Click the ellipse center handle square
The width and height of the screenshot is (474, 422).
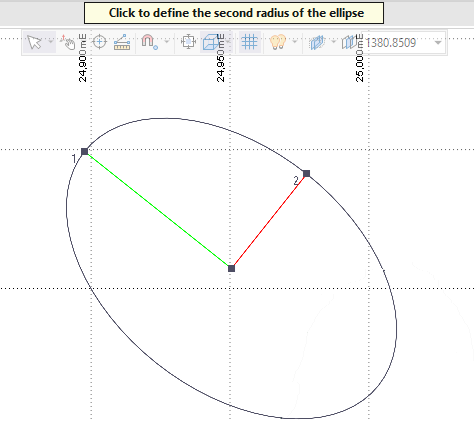pos(231,268)
